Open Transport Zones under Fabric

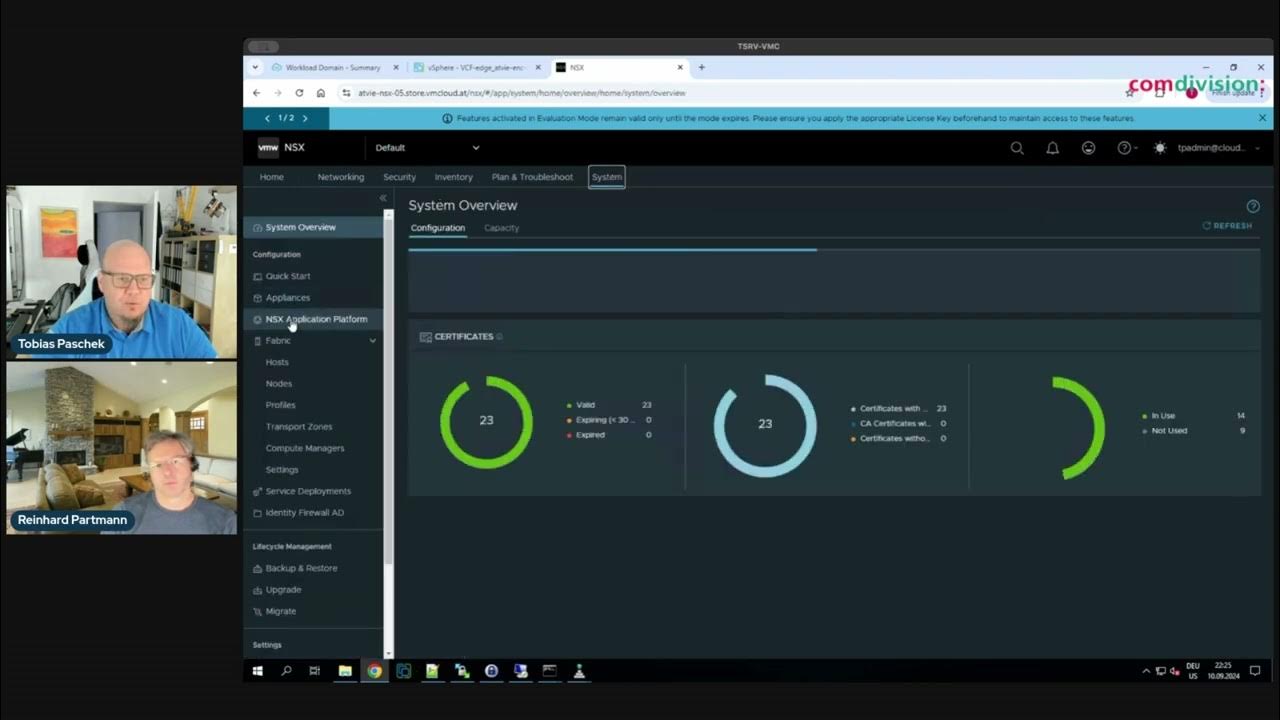click(x=299, y=427)
